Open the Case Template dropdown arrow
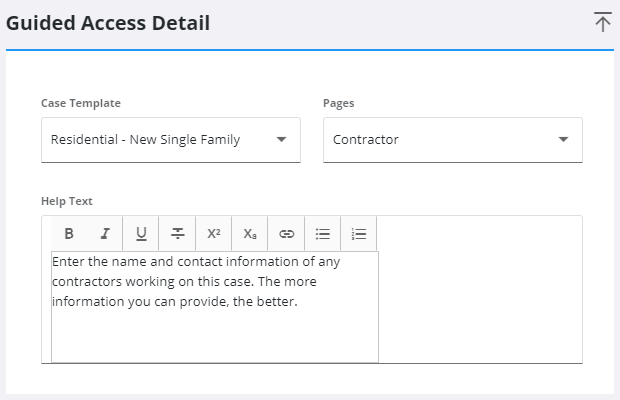Viewport: 620px width, 400px height. tap(281, 139)
